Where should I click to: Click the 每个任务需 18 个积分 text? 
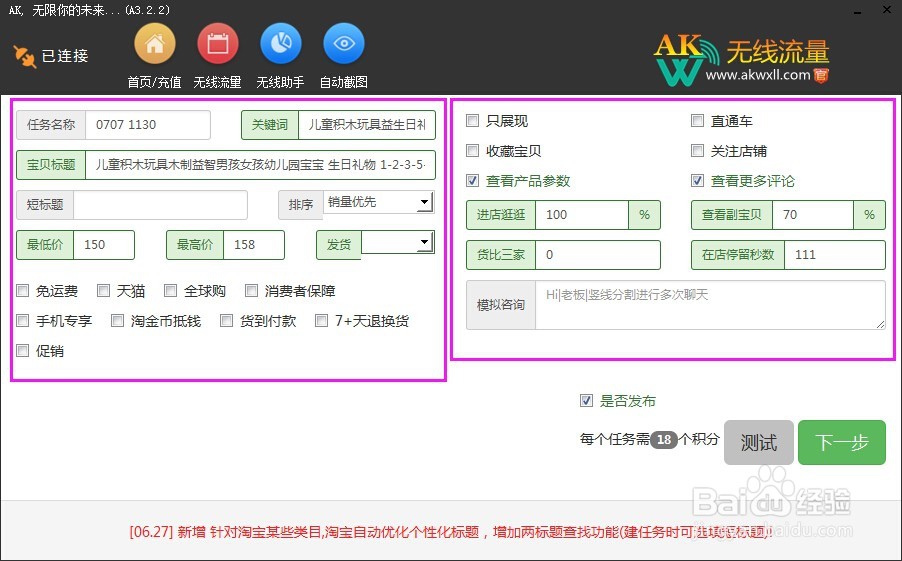point(649,439)
